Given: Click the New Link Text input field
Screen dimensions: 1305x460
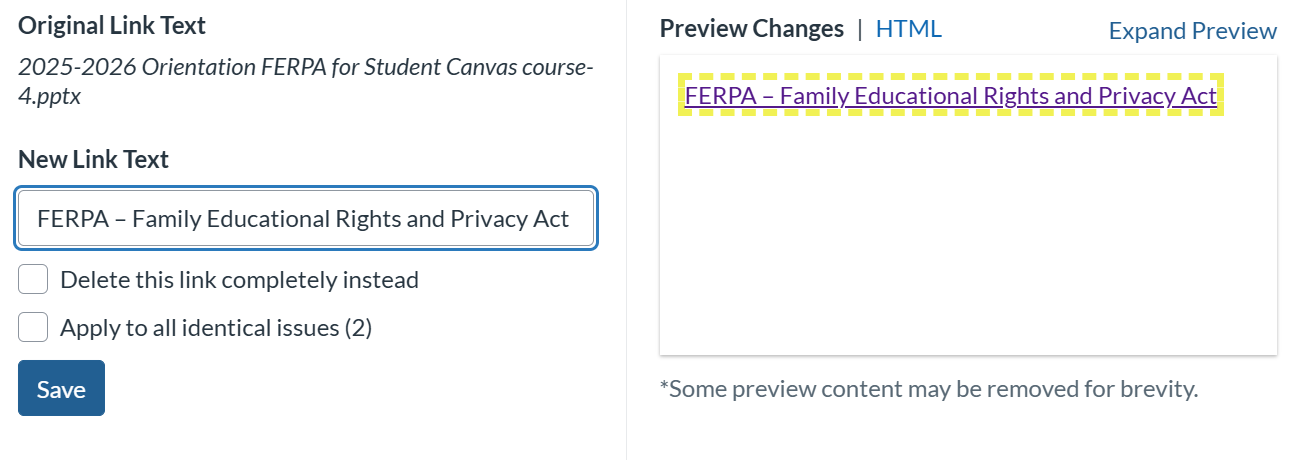Looking at the screenshot, I should pyautogui.click(x=305, y=219).
